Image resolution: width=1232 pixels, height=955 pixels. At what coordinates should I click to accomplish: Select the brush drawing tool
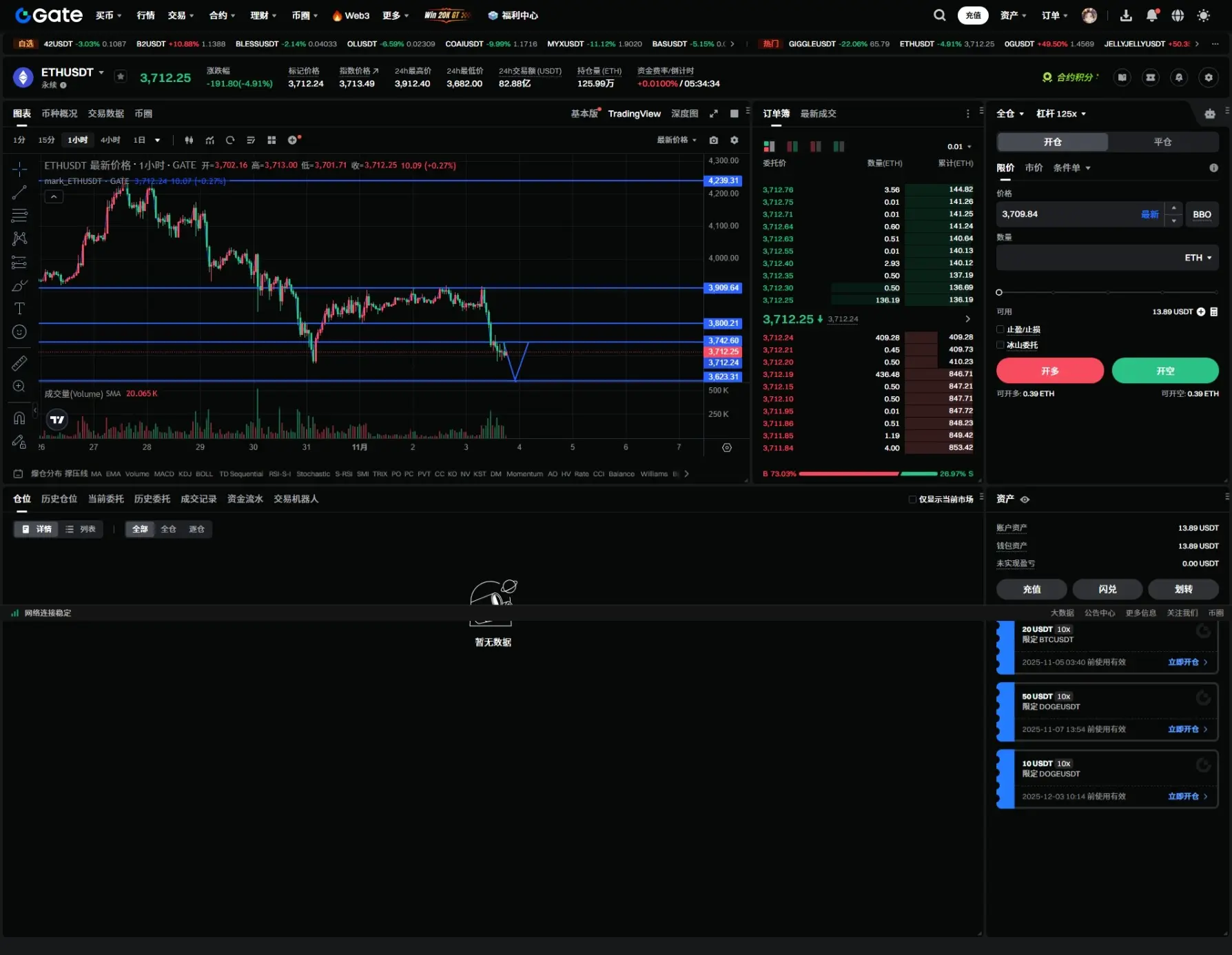[19, 285]
